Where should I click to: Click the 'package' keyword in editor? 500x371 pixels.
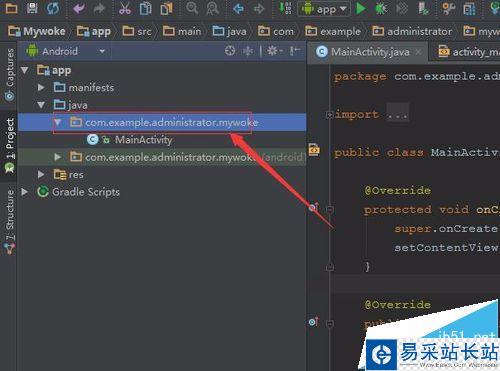[360, 77]
